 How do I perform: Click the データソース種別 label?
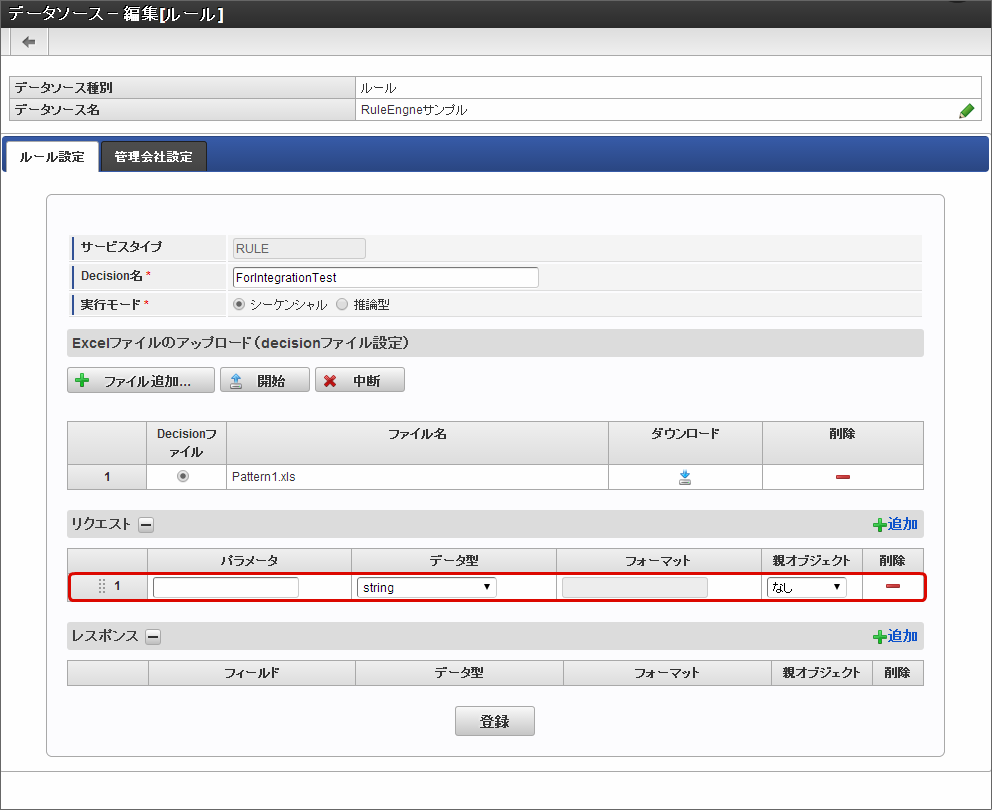63,87
